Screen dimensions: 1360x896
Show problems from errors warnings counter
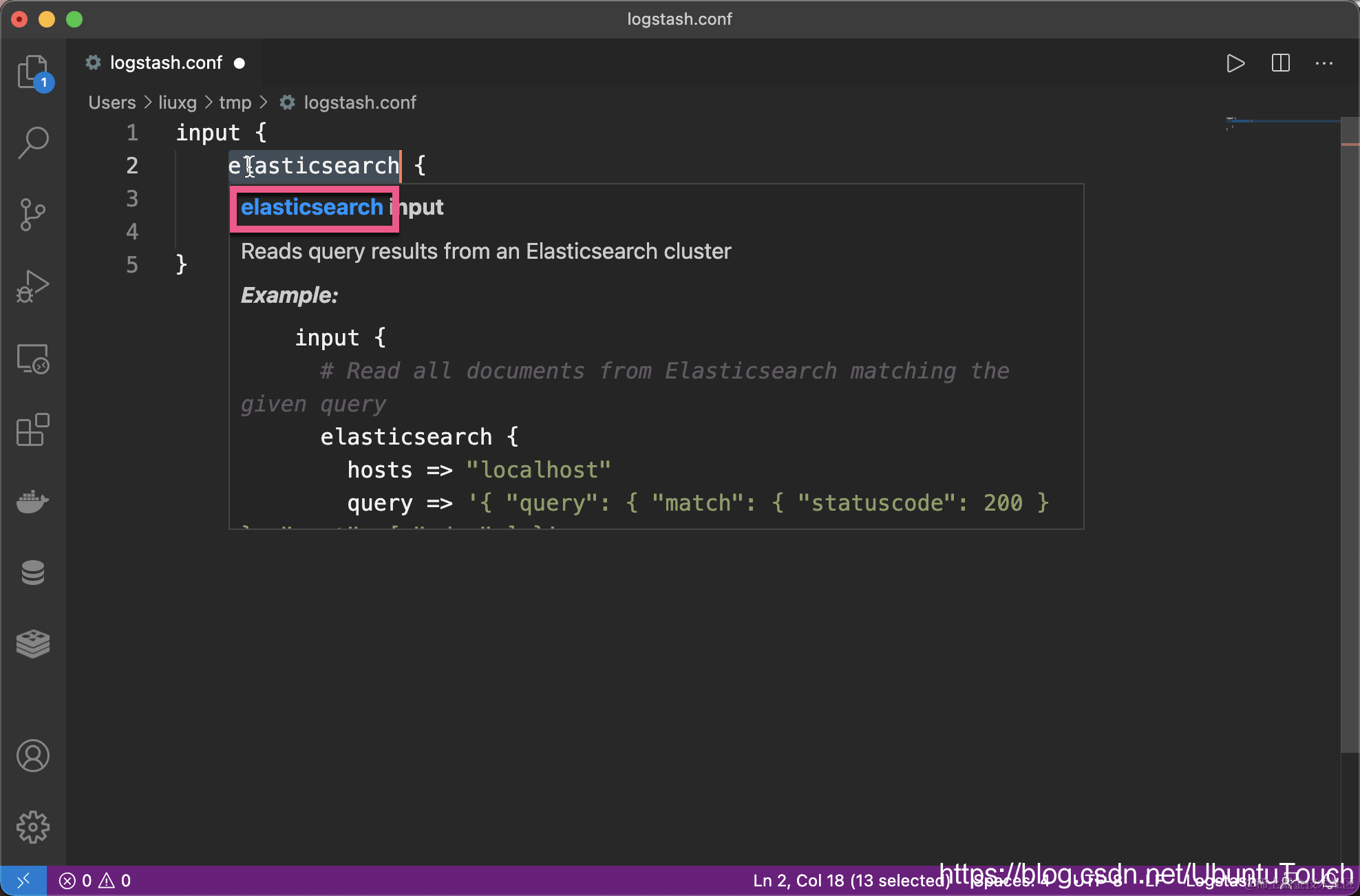point(95,880)
